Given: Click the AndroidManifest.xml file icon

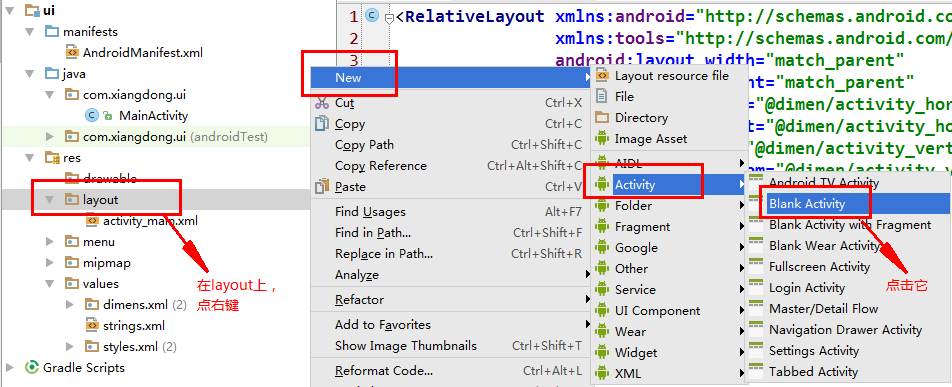Looking at the screenshot, I should [72, 53].
